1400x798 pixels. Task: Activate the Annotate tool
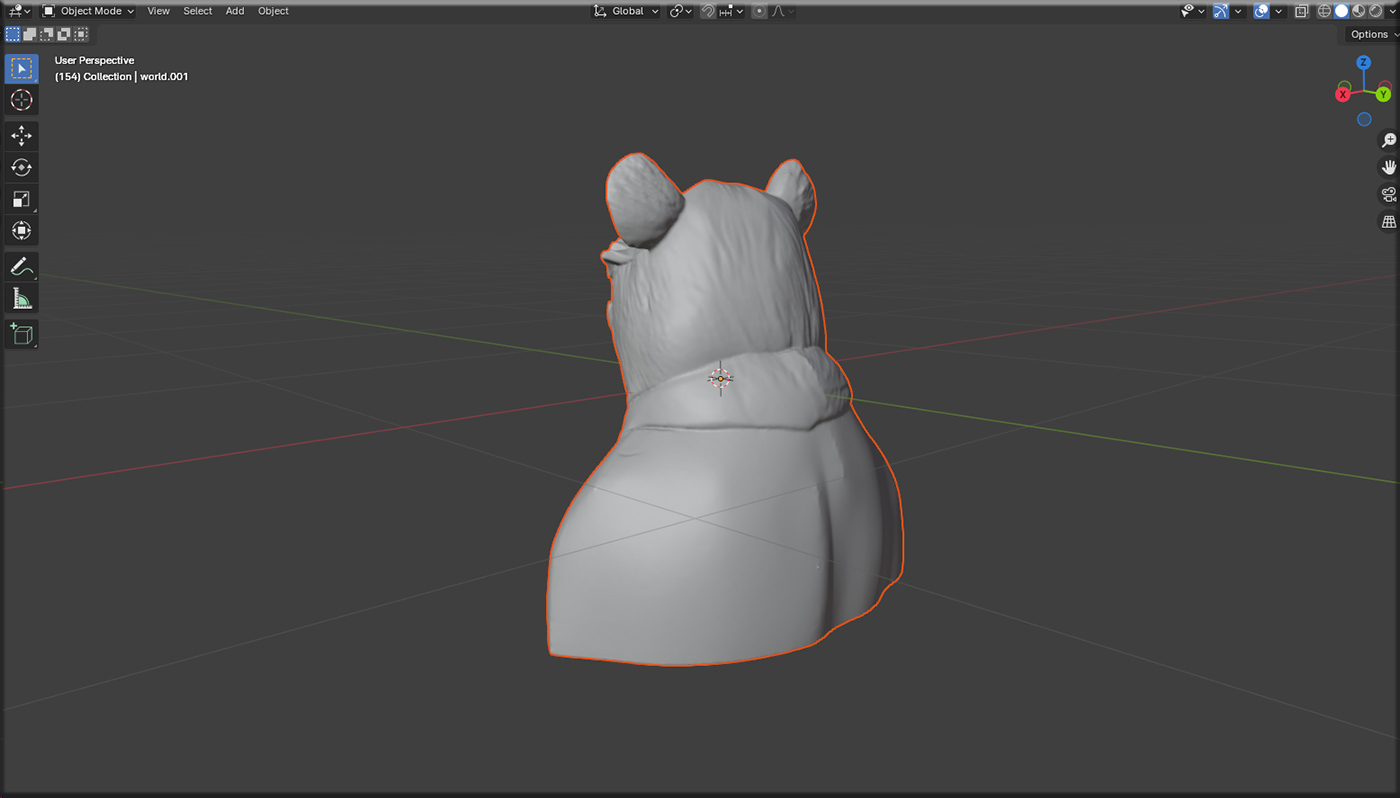click(x=21, y=266)
